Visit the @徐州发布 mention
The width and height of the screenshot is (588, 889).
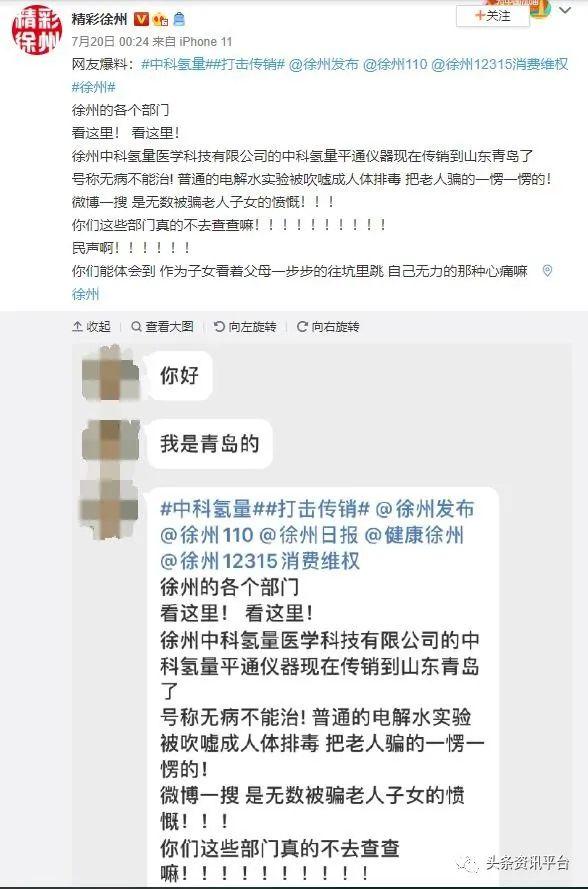324,64
